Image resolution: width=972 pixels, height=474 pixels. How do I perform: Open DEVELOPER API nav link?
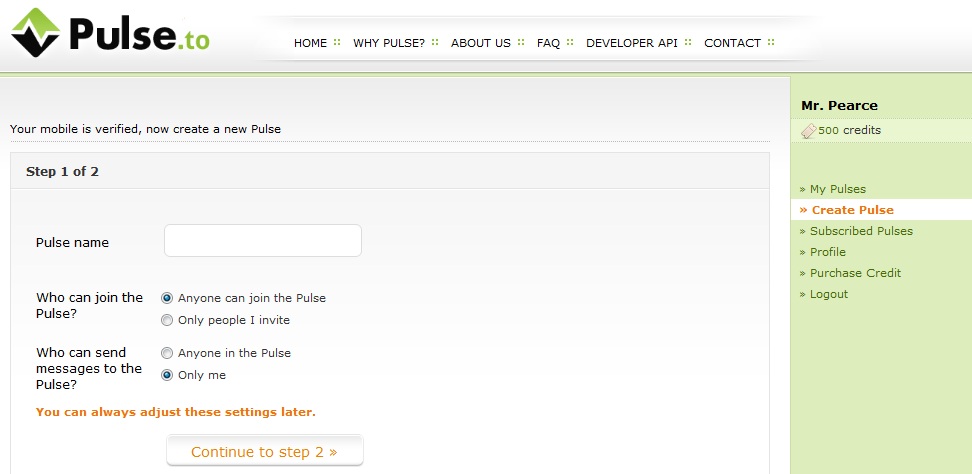632,43
